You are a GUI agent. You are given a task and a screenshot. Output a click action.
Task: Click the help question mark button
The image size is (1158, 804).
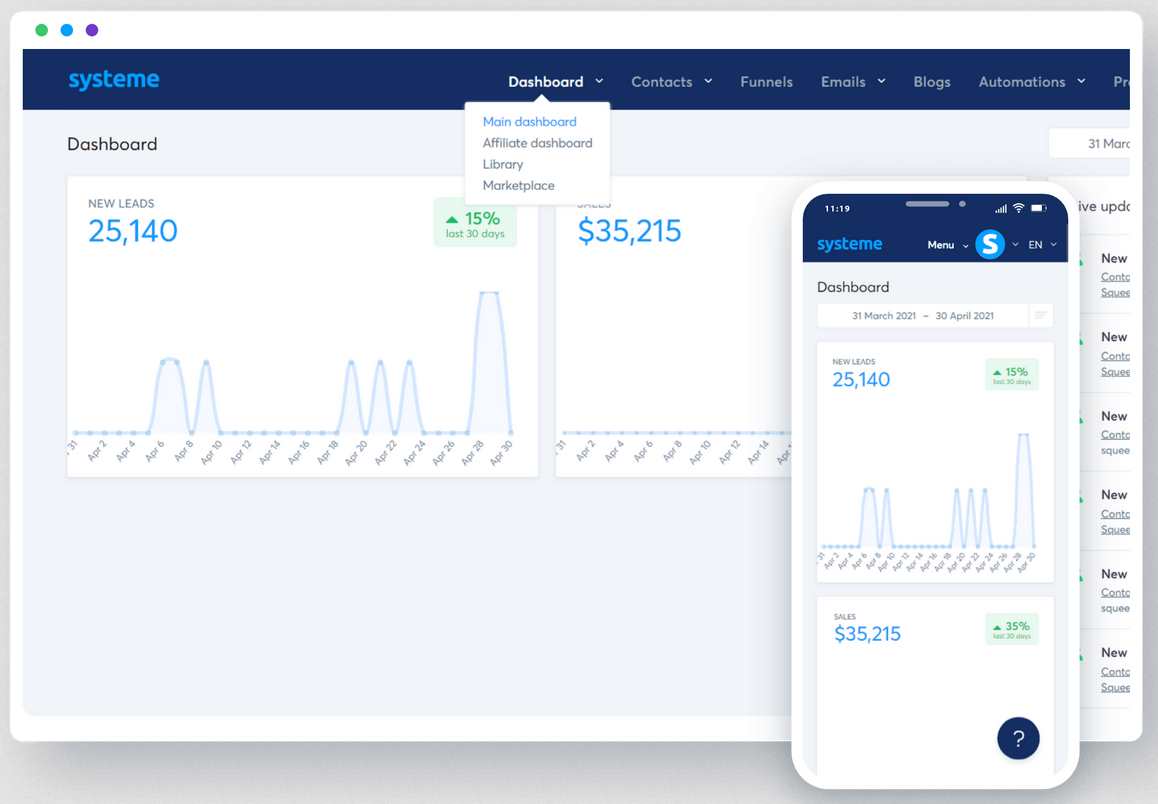(x=1018, y=739)
